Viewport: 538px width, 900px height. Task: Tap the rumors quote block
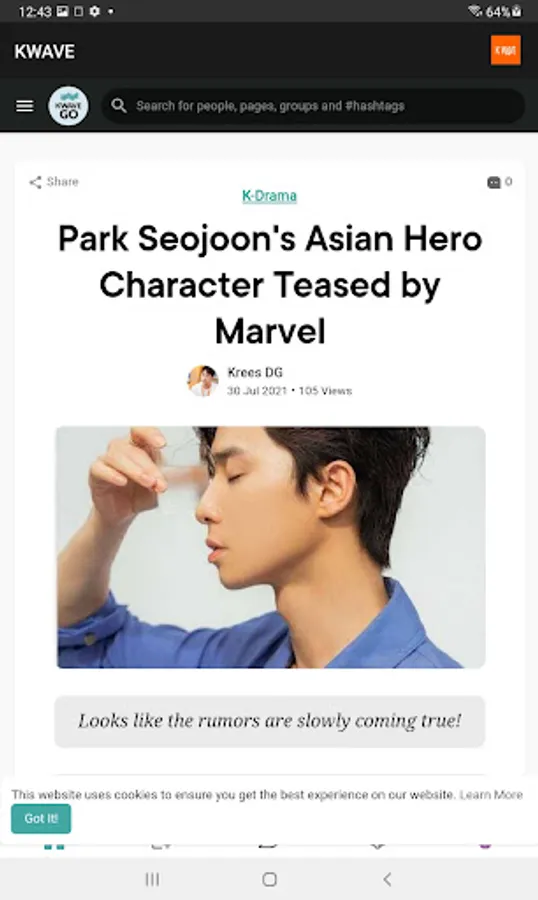pyautogui.click(x=270, y=721)
